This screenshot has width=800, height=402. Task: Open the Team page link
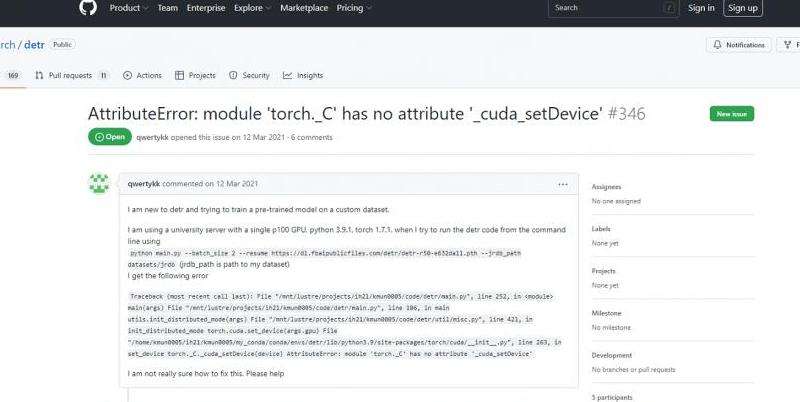(x=167, y=8)
